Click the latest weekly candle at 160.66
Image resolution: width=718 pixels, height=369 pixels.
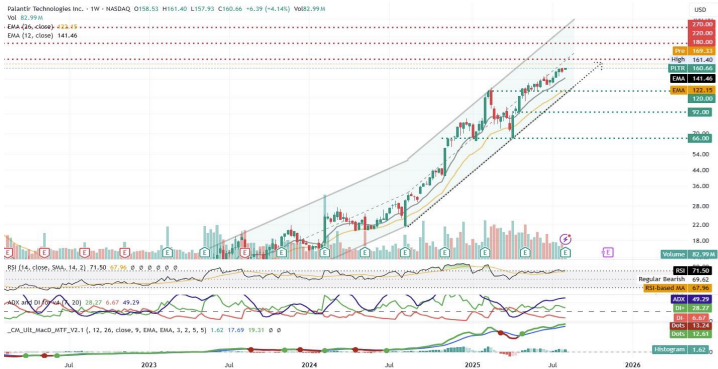pyautogui.click(x=566, y=69)
